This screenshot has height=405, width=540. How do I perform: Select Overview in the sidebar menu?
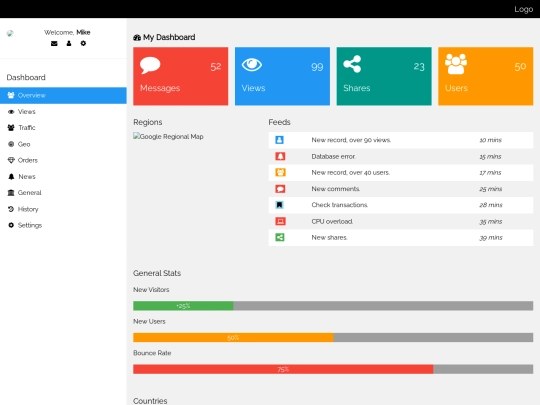tap(63, 95)
